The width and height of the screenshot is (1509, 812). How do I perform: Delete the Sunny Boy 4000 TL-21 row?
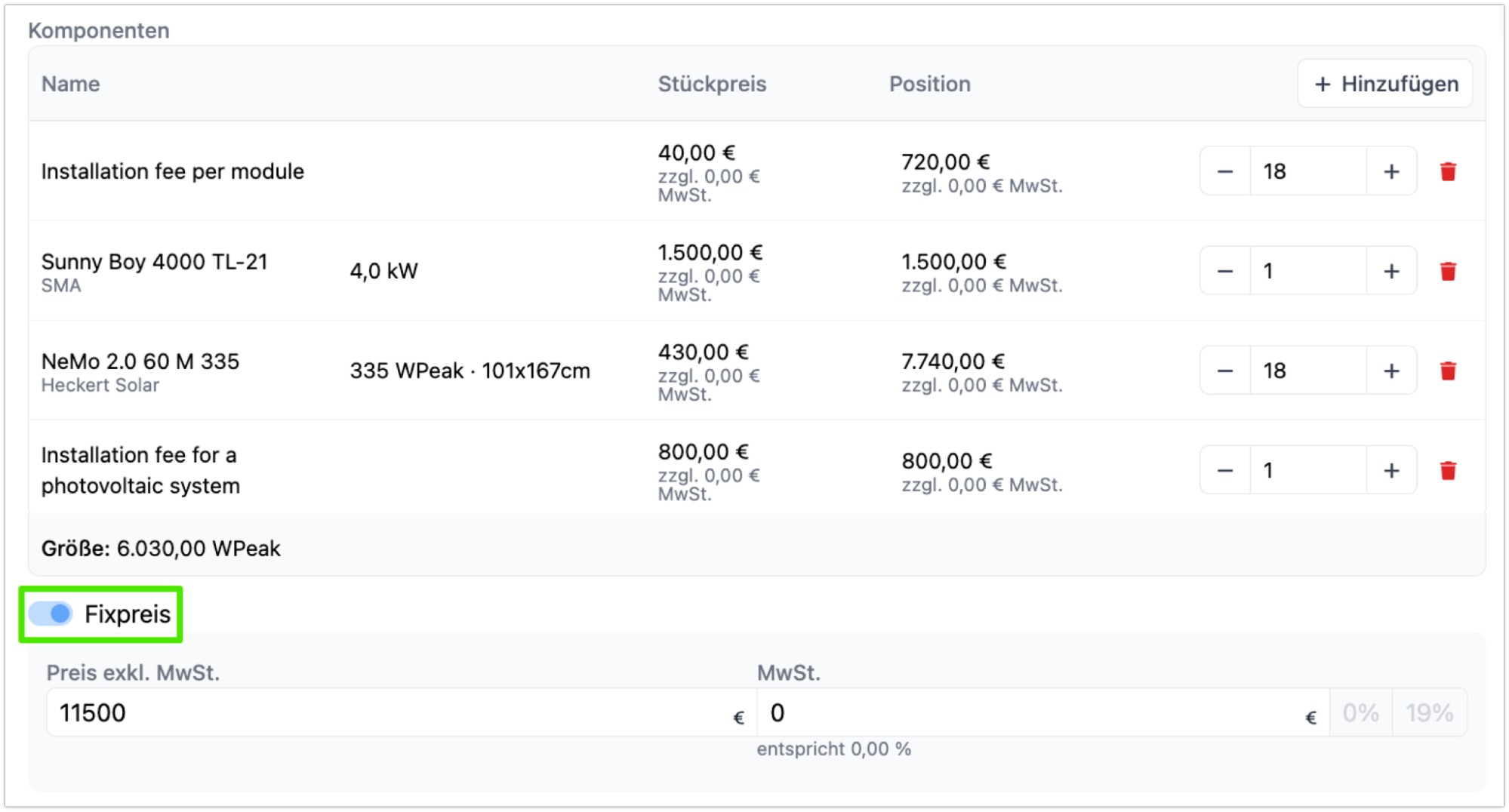click(x=1447, y=271)
